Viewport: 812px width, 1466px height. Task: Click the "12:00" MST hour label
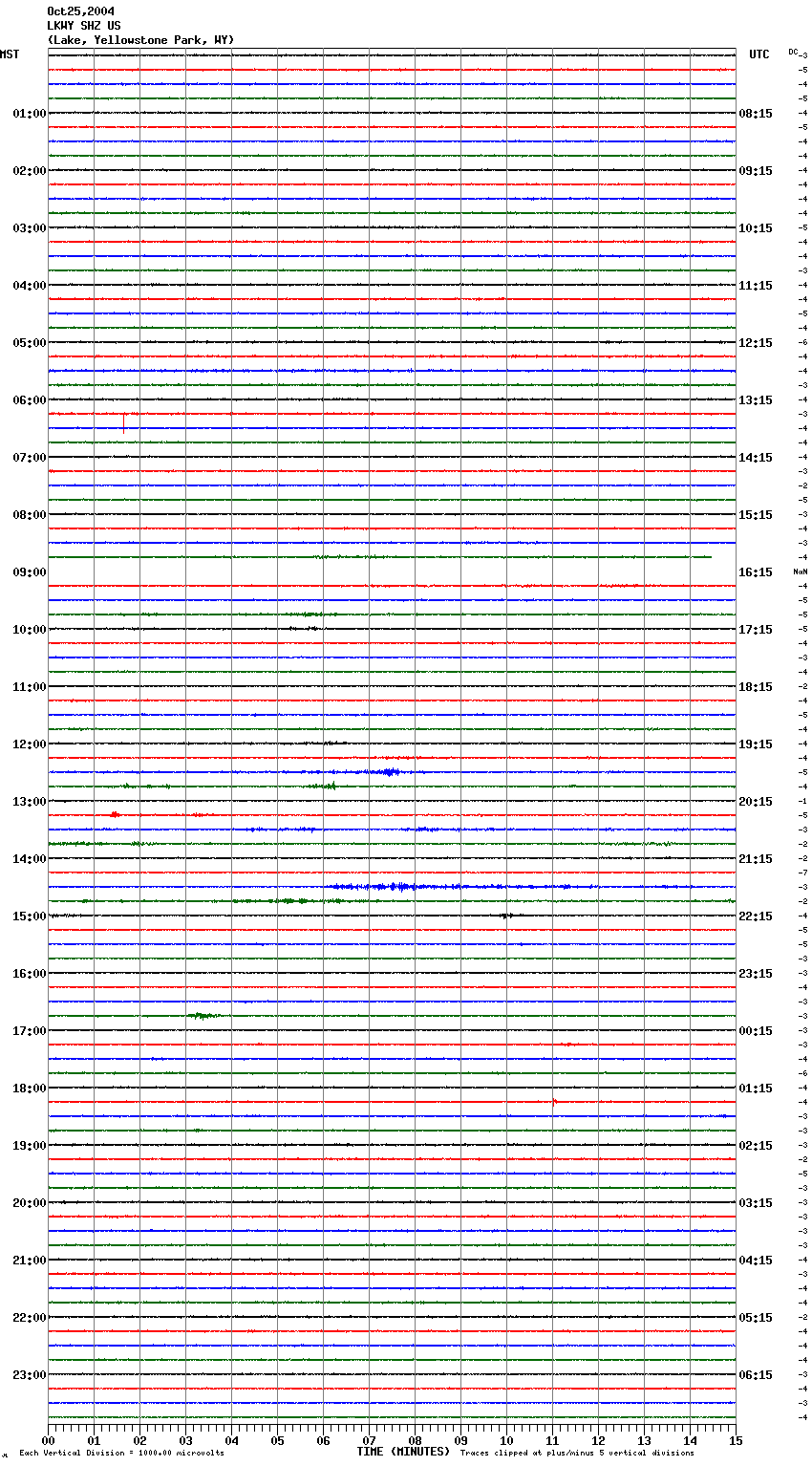coord(30,744)
